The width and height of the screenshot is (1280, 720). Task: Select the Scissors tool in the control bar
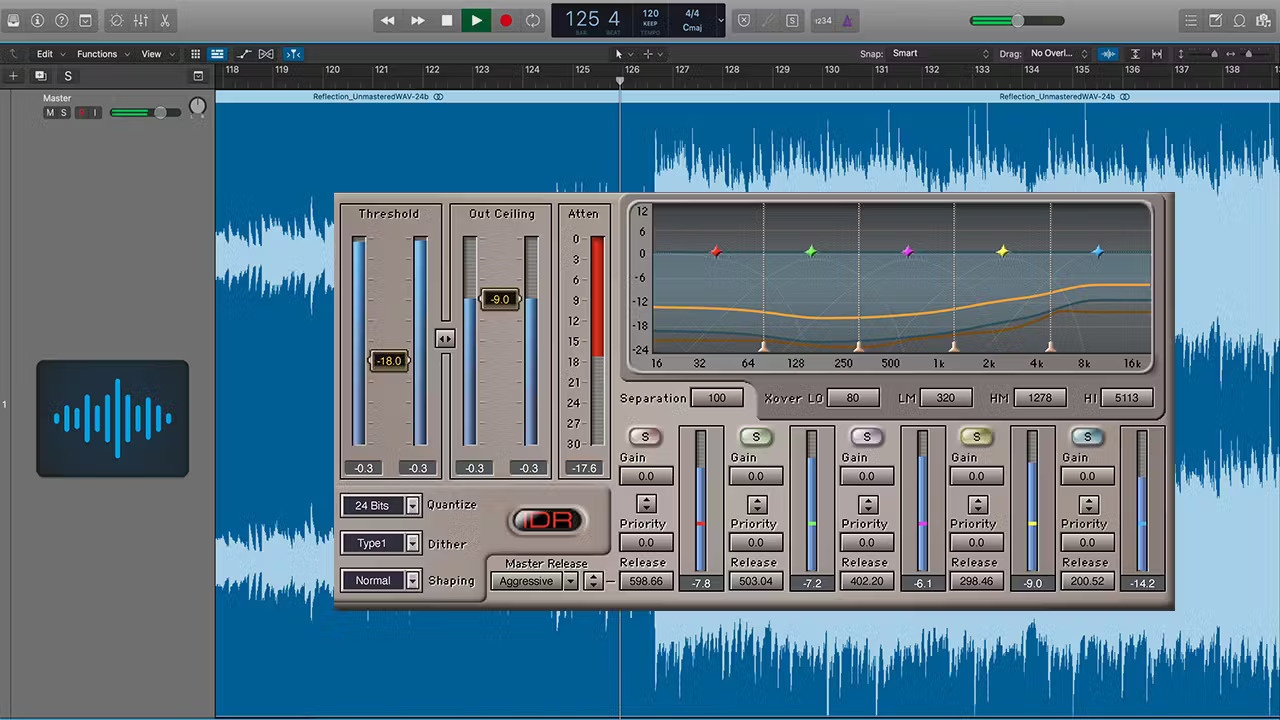click(164, 20)
